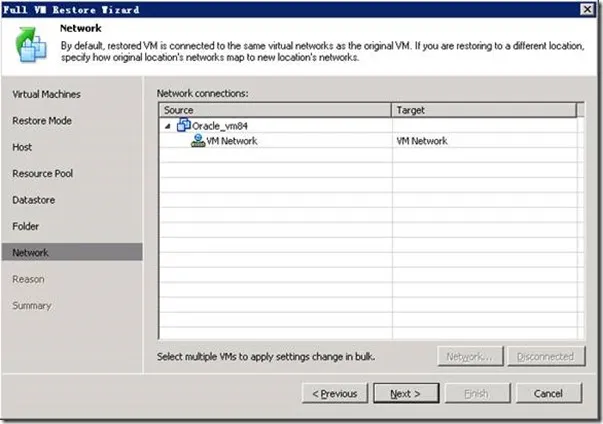Sort by the Target column header
This screenshot has height=424, width=603.
[484, 110]
